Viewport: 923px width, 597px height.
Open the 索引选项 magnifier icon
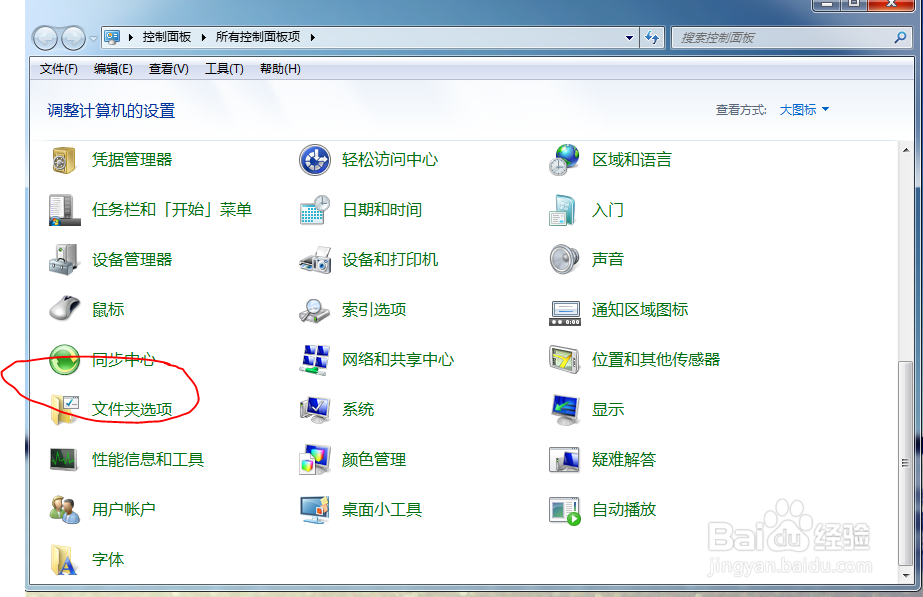pyautogui.click(x=315, y=310)
